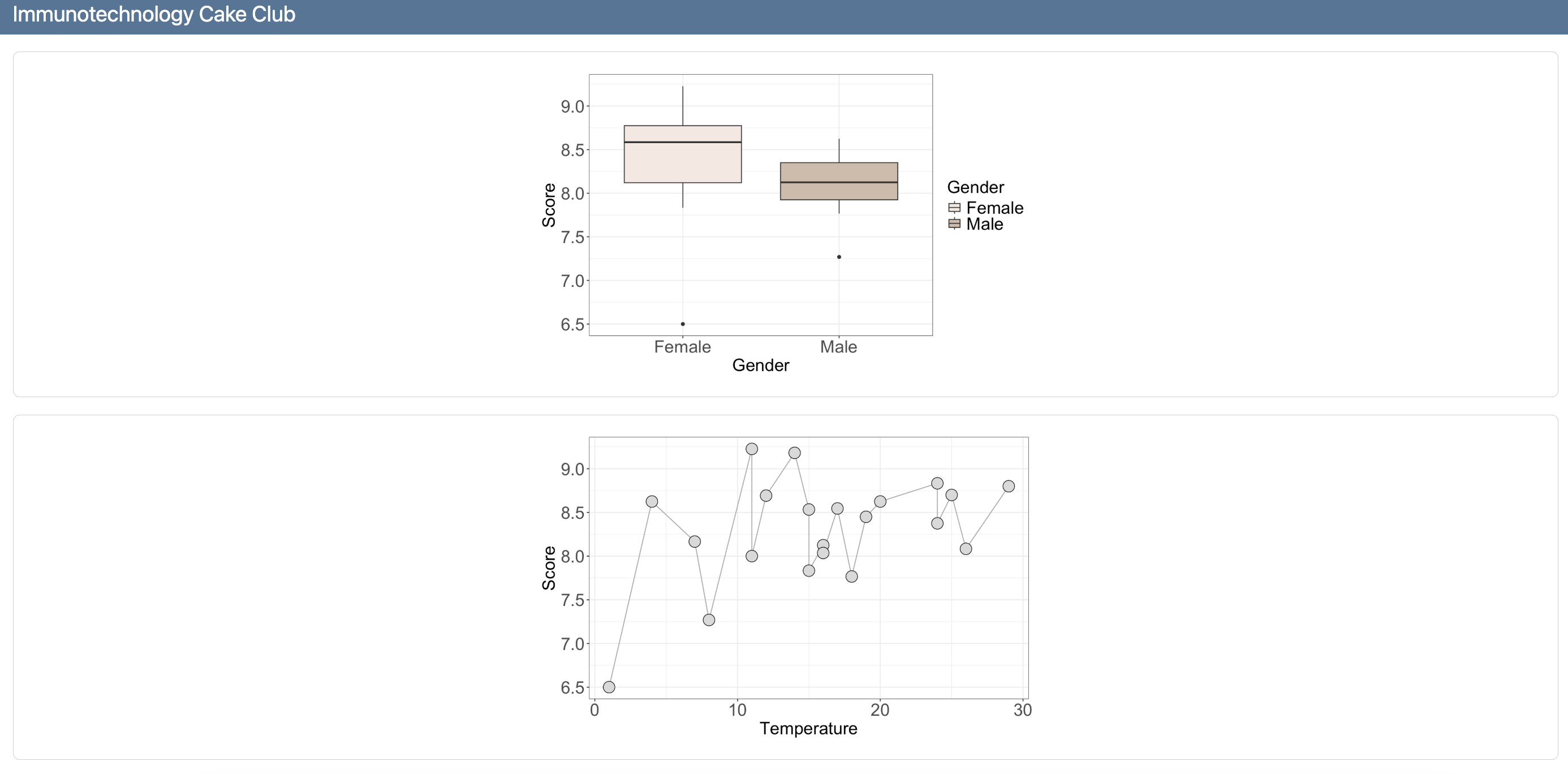1568x774 pixels.
Task: Click the highest scatter point near temperature 11
Action: click(x=752, y=449)
